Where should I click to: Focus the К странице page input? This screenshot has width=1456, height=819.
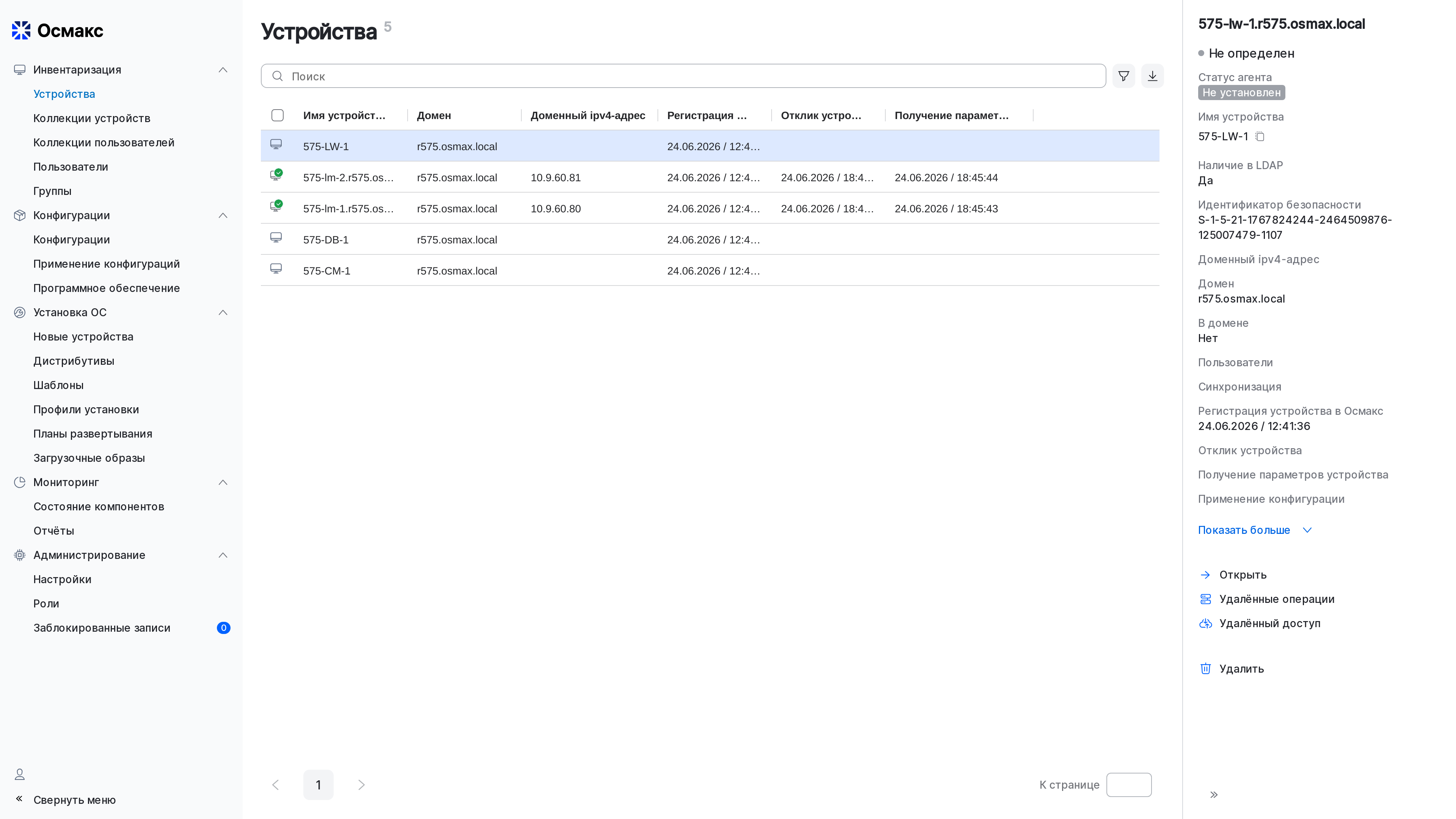pos(1128,784)
